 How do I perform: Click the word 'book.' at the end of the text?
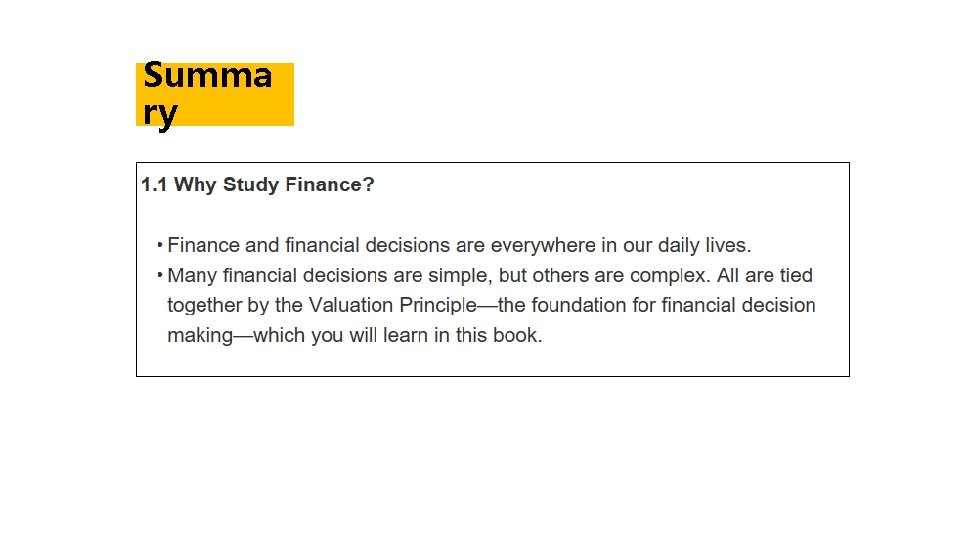[517, 335]
